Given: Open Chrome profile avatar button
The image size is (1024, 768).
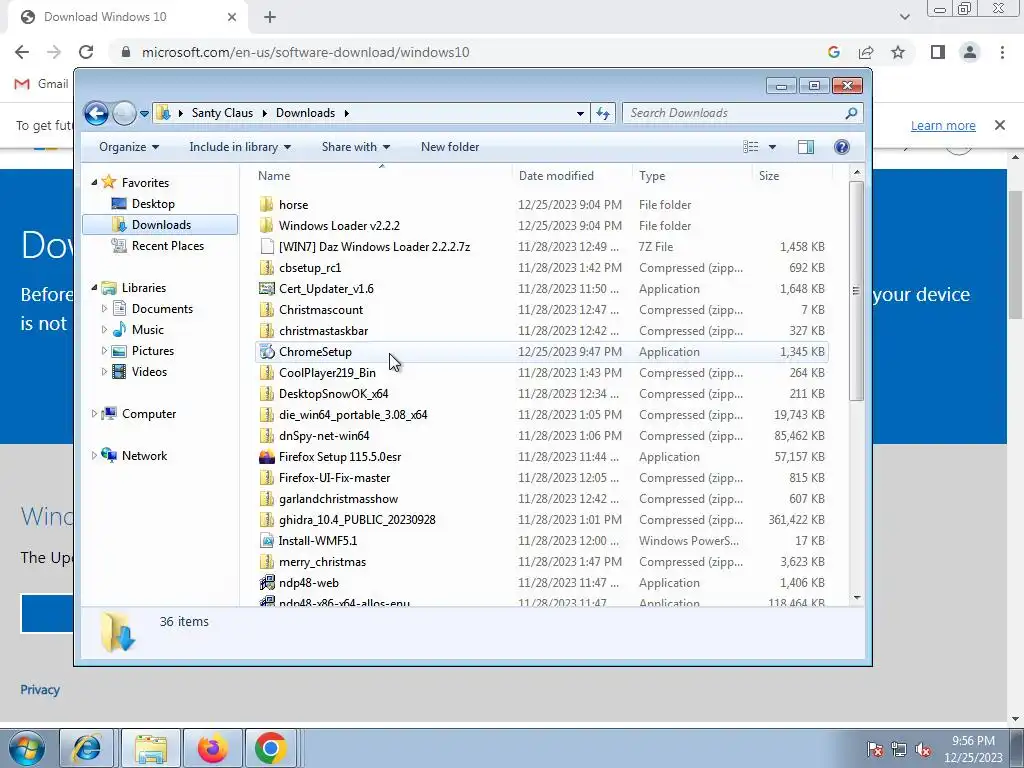Looking at the screenshot, I should coord(970,52).
